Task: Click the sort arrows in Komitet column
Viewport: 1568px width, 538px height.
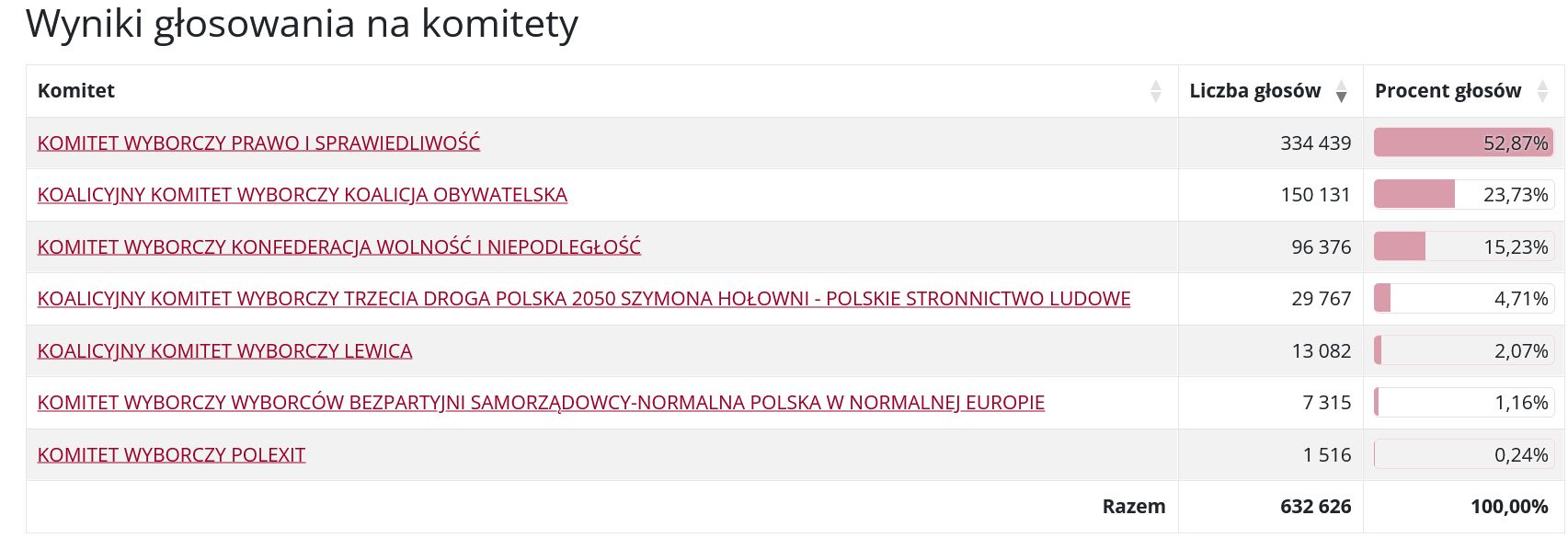Action: [x=1155, y=91]
